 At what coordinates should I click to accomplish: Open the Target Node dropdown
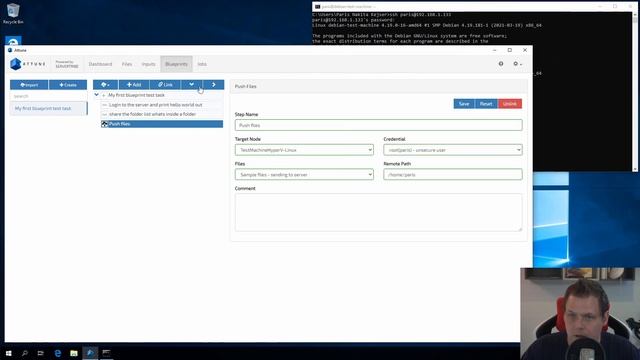tap(304, 150)
